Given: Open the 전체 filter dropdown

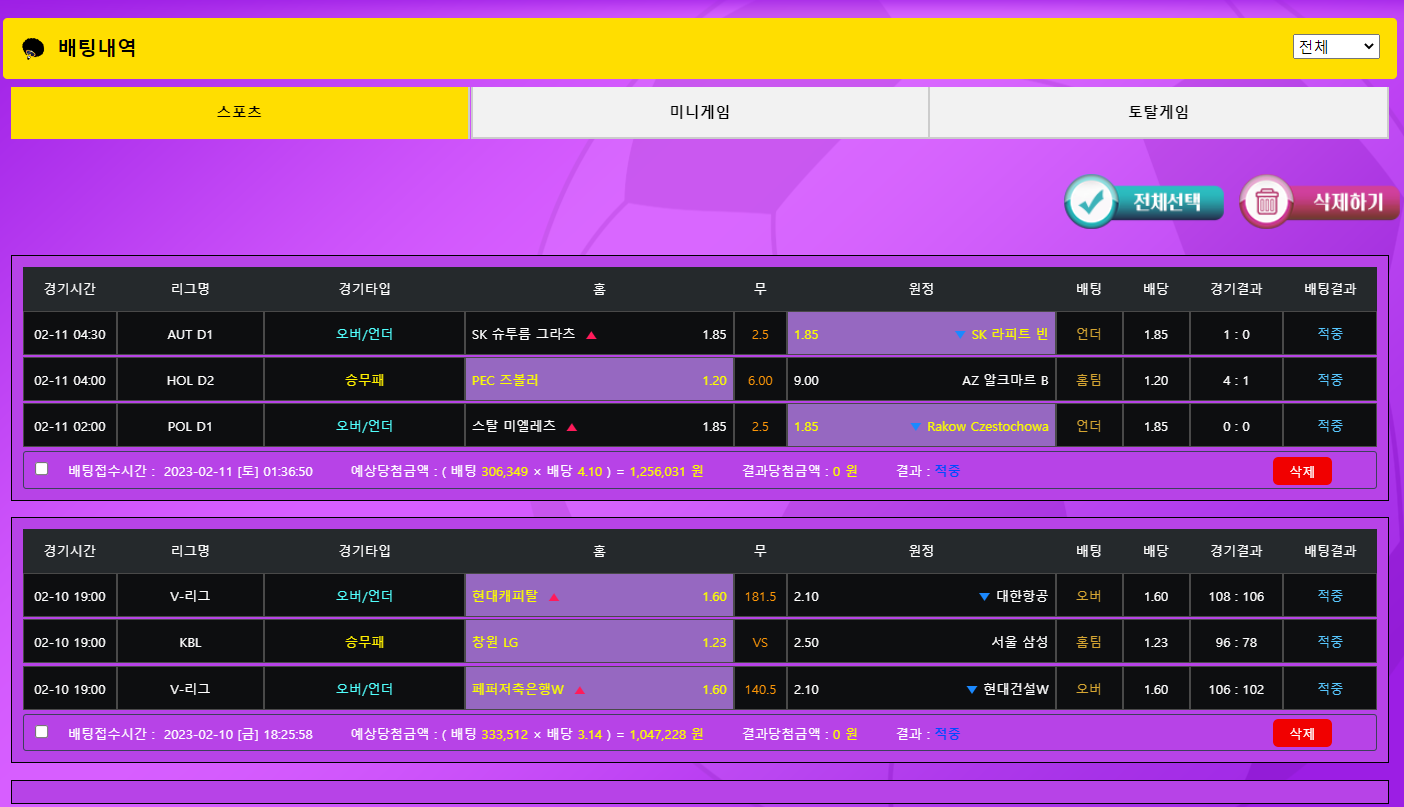Looking at the screenshot, I should (1335, 47).
